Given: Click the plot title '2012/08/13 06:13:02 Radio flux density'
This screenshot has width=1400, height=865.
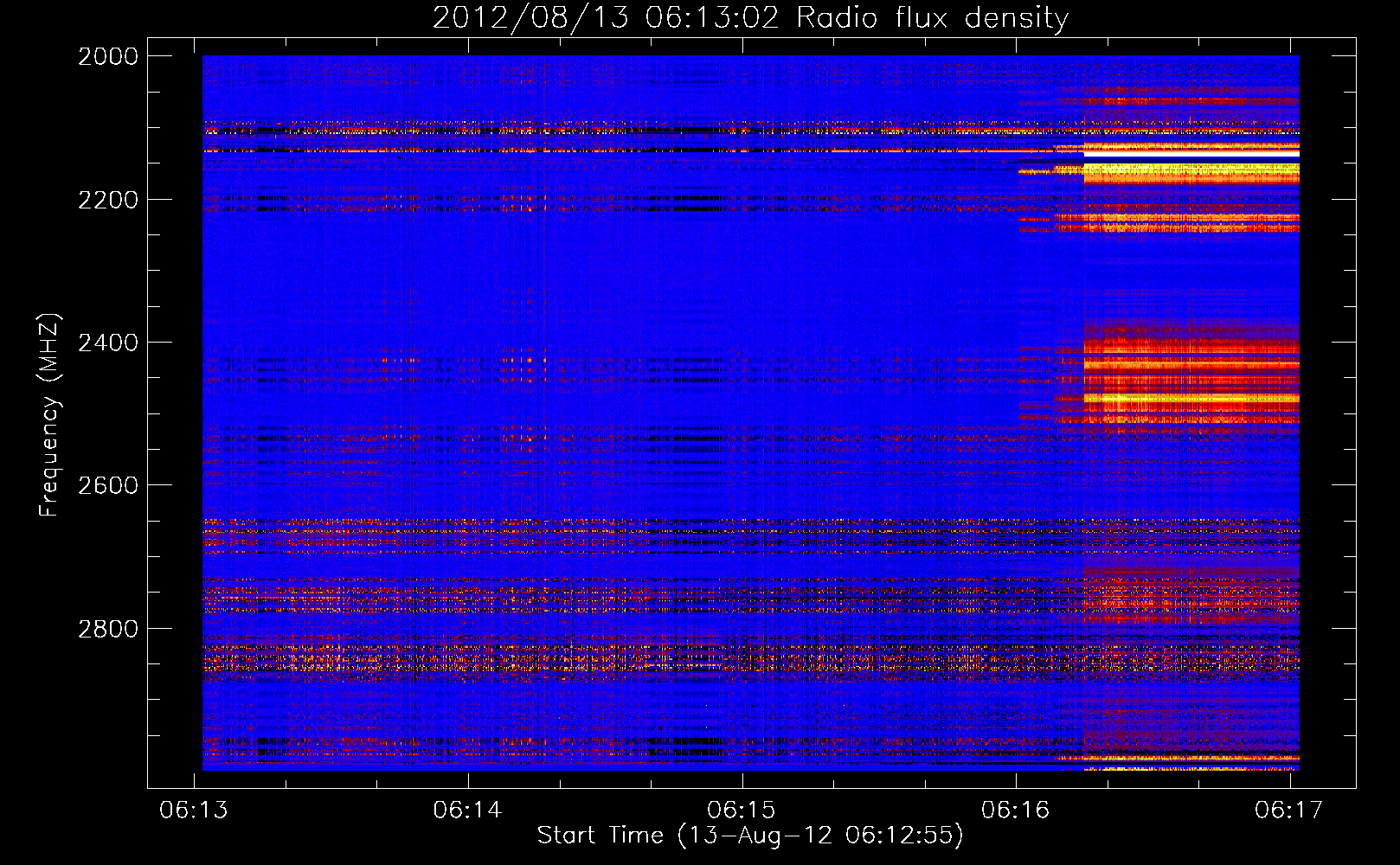Looking at the screenshot, I should (750, 17).
